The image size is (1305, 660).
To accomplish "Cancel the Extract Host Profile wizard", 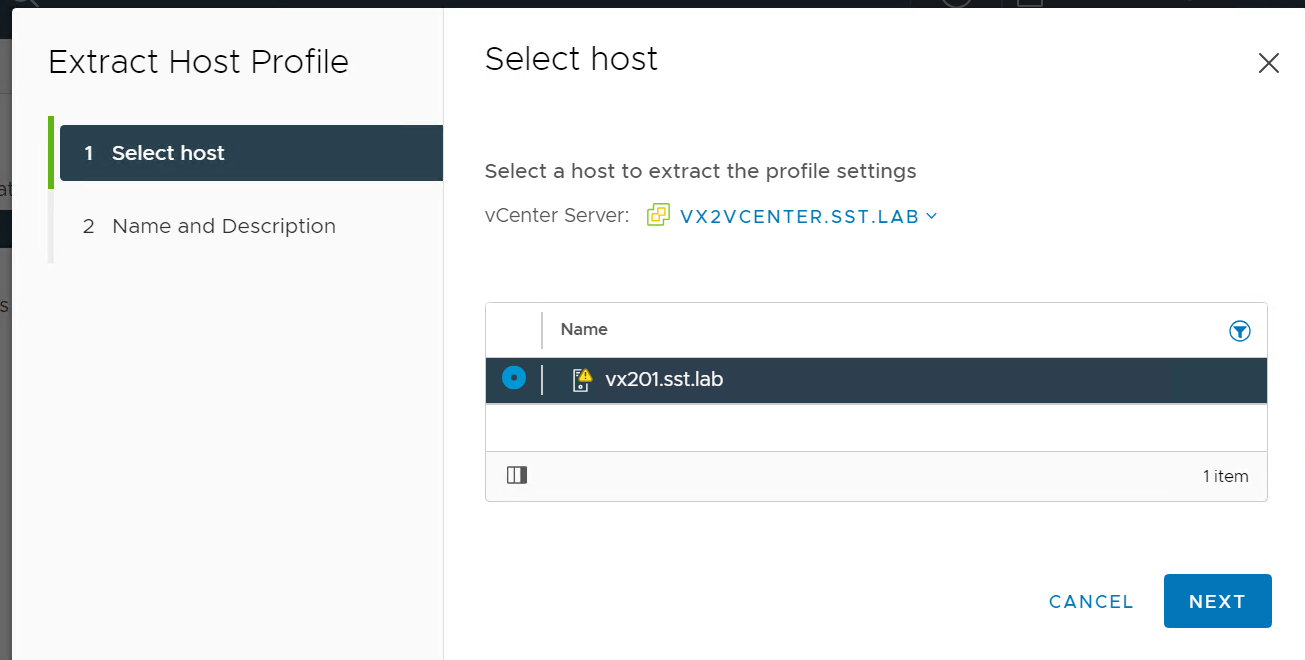I will tap(1090, 601).
